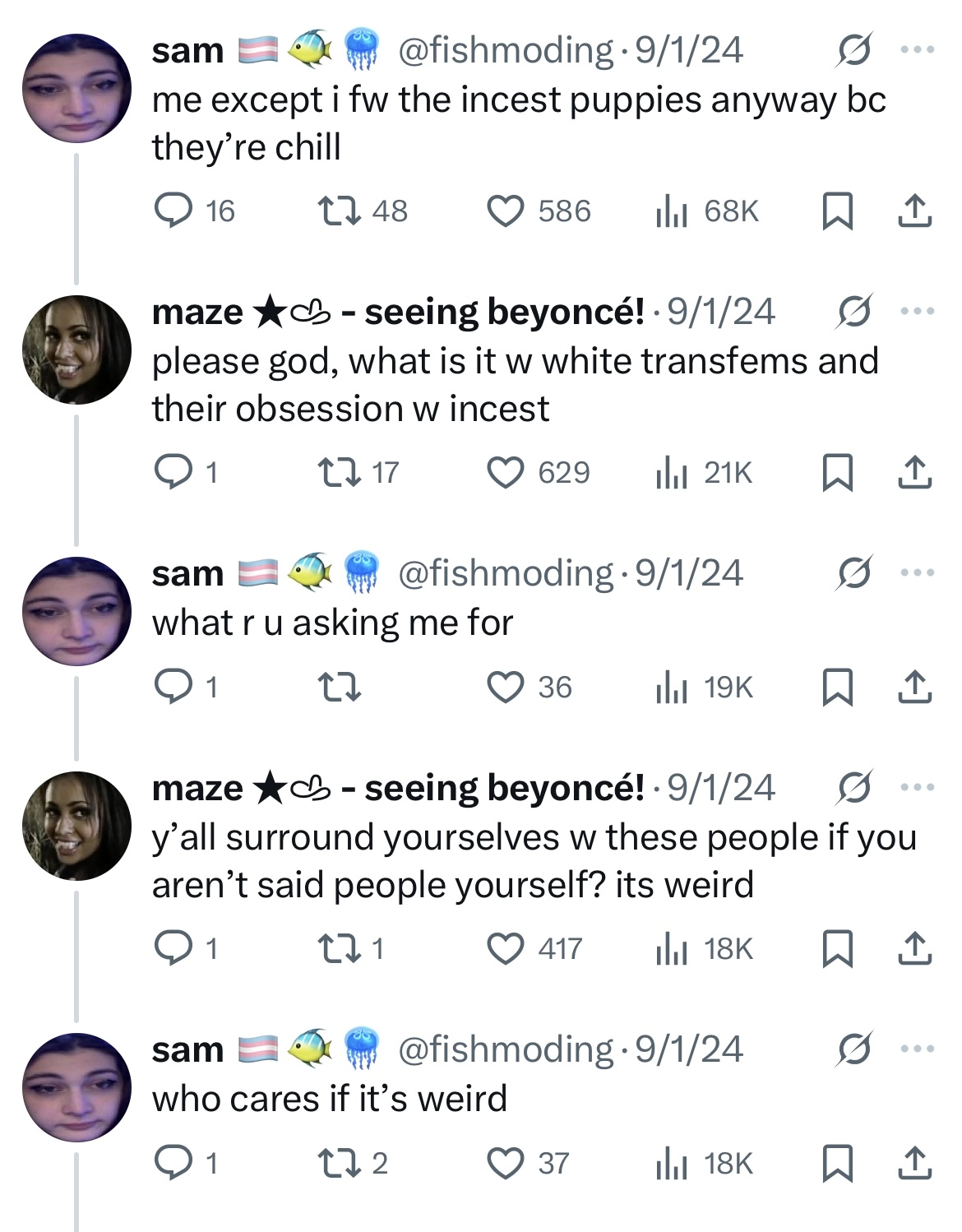This screenshot has height=1232, width=962.
Task: Open more options on 'what r u asking' tweet
Action: 918,573
